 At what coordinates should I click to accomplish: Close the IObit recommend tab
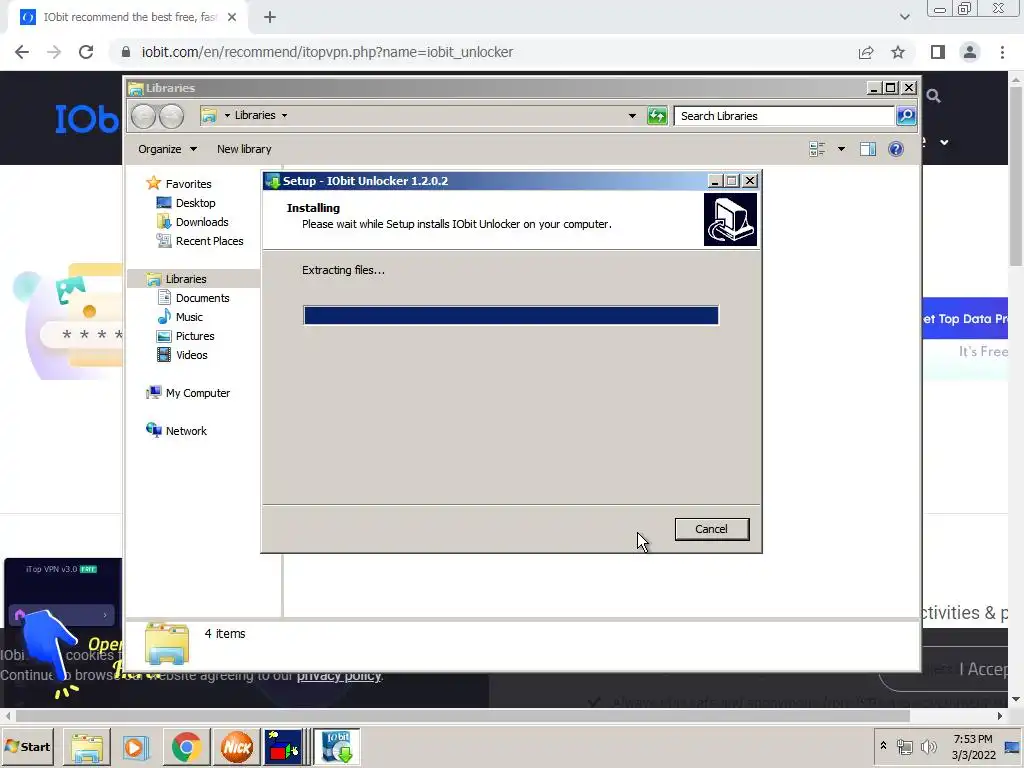pos(232,17)
